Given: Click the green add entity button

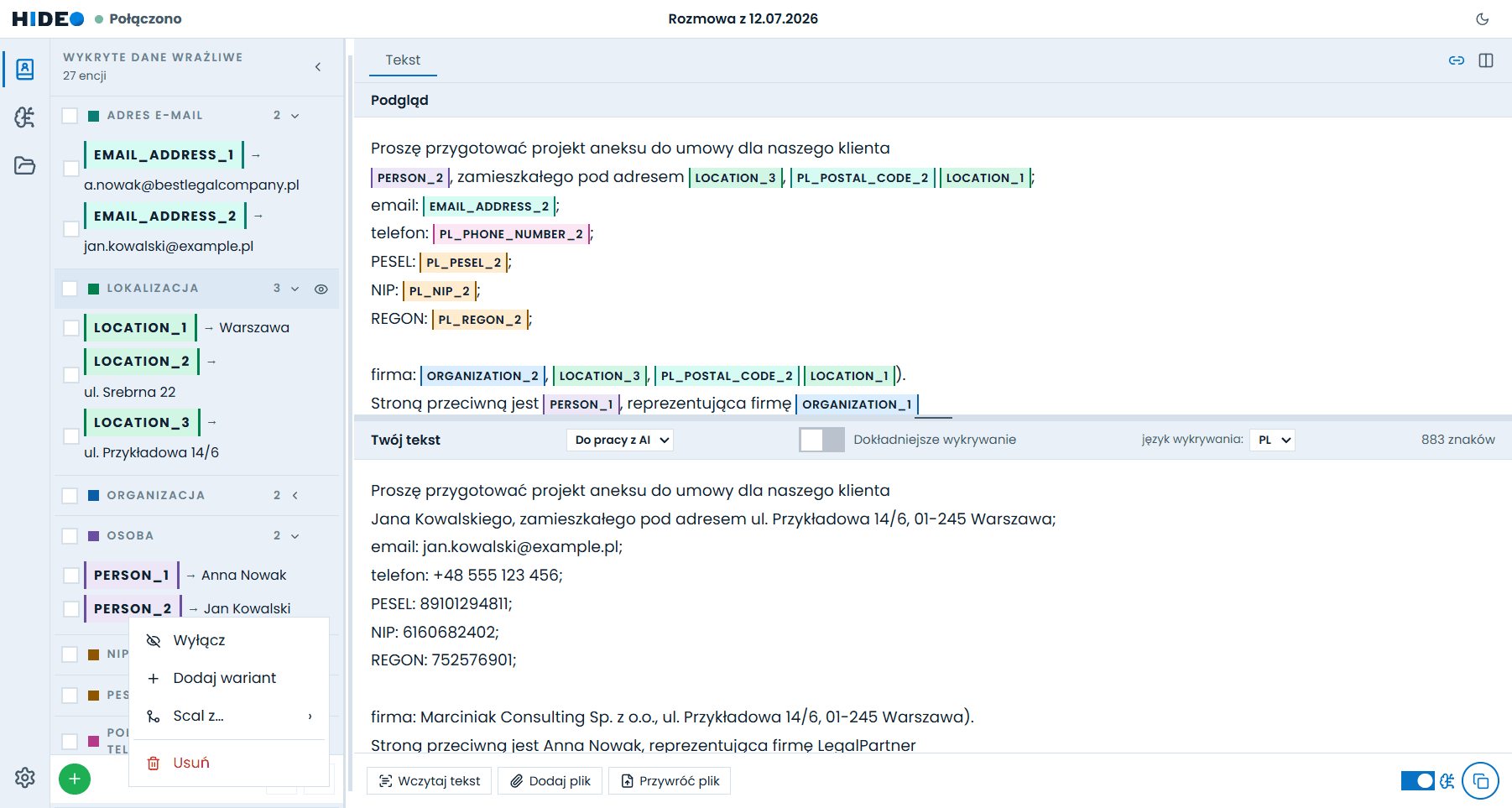Looking at the screenshot, I should click(75, 779).
